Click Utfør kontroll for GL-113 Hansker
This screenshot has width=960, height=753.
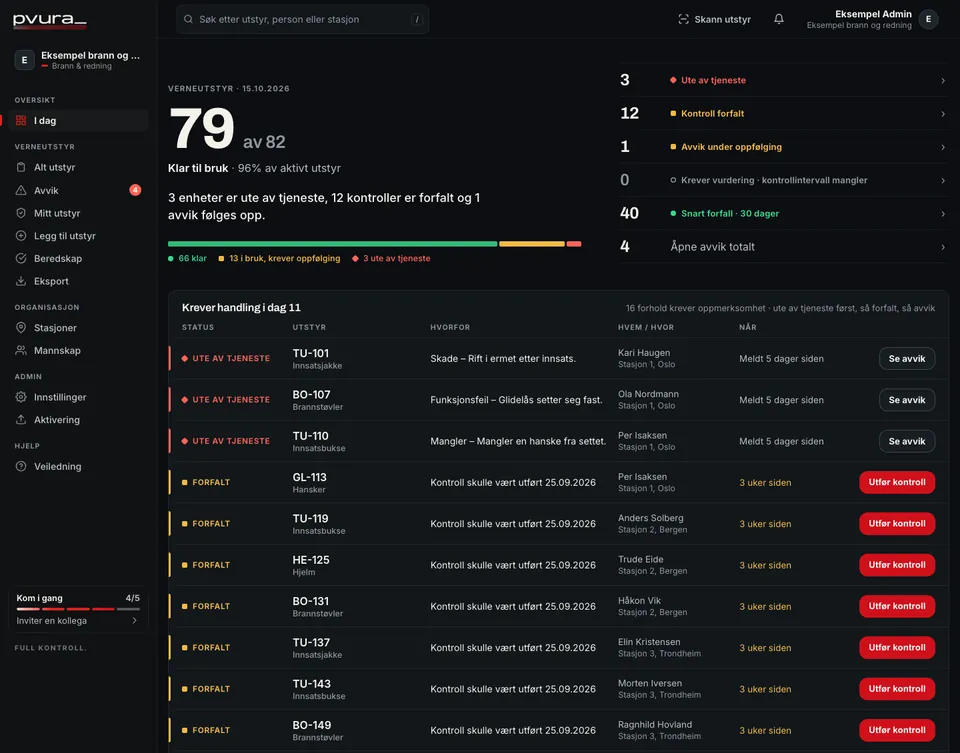tap(897, 482)
